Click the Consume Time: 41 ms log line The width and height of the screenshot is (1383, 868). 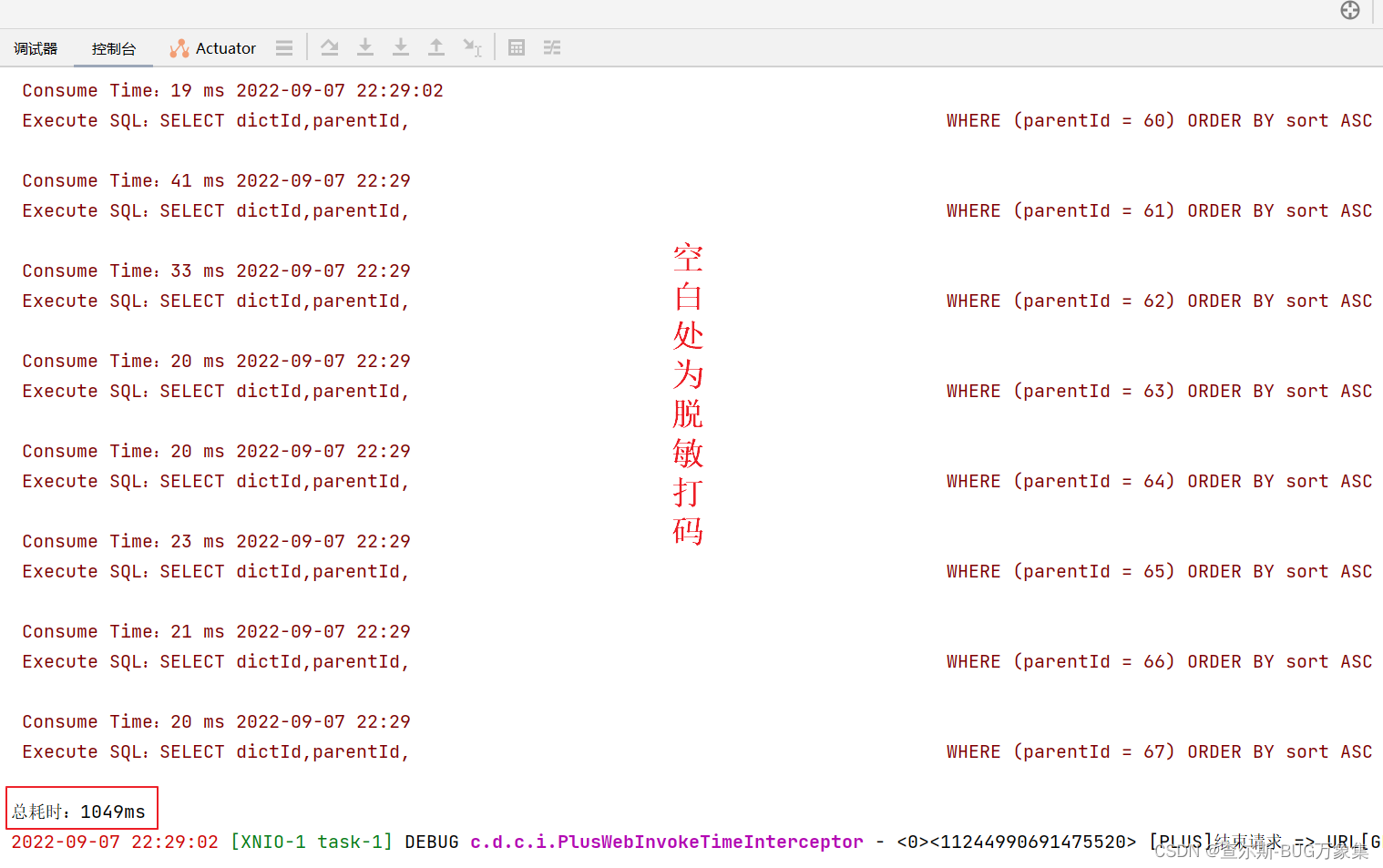(216, 180)
